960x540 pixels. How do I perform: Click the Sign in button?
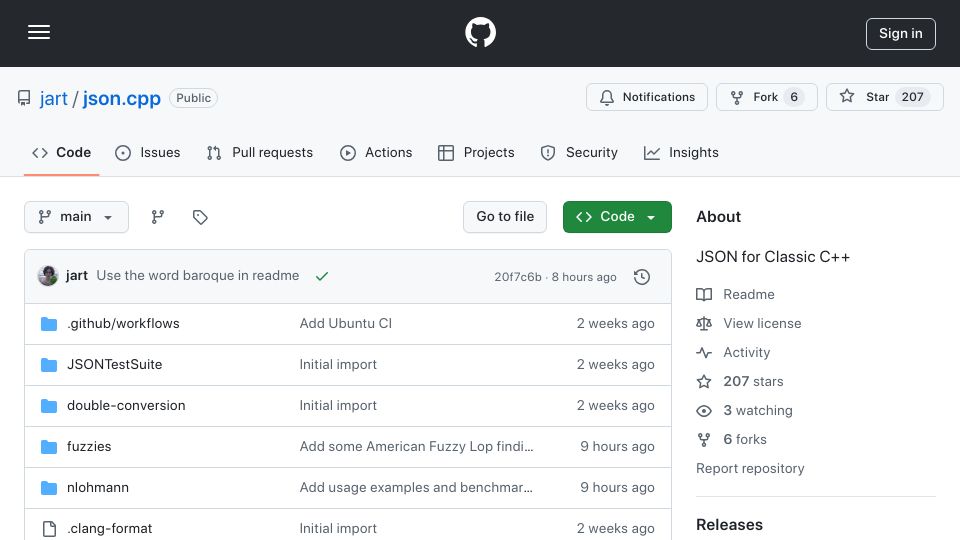901,34
